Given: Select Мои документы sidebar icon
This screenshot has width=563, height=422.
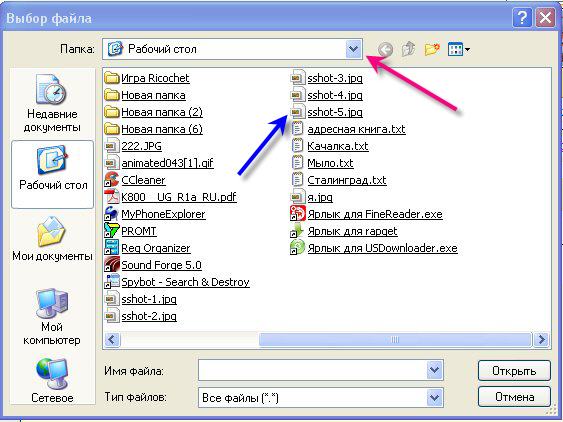Looking at the screenshot, I should tap(52, 238).
